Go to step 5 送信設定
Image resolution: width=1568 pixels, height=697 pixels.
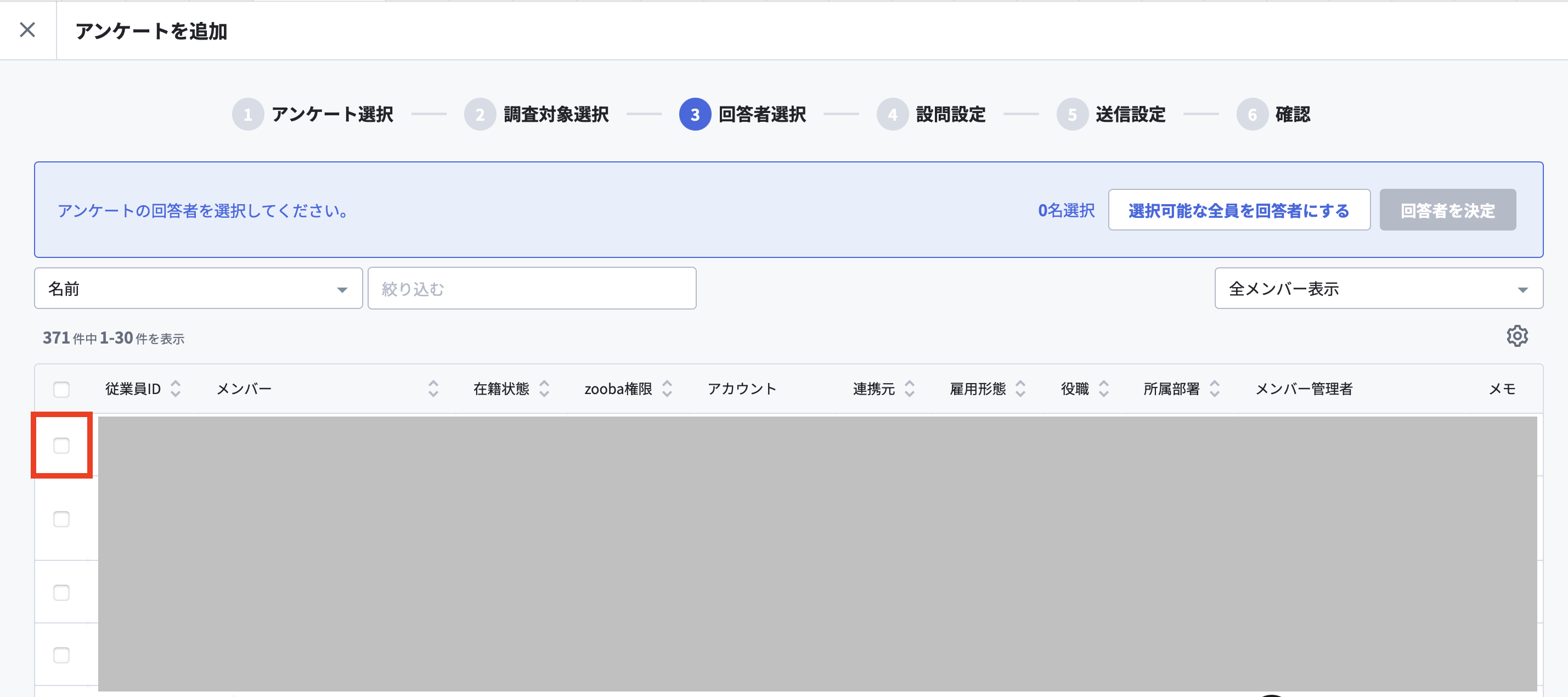point(1111,114)
